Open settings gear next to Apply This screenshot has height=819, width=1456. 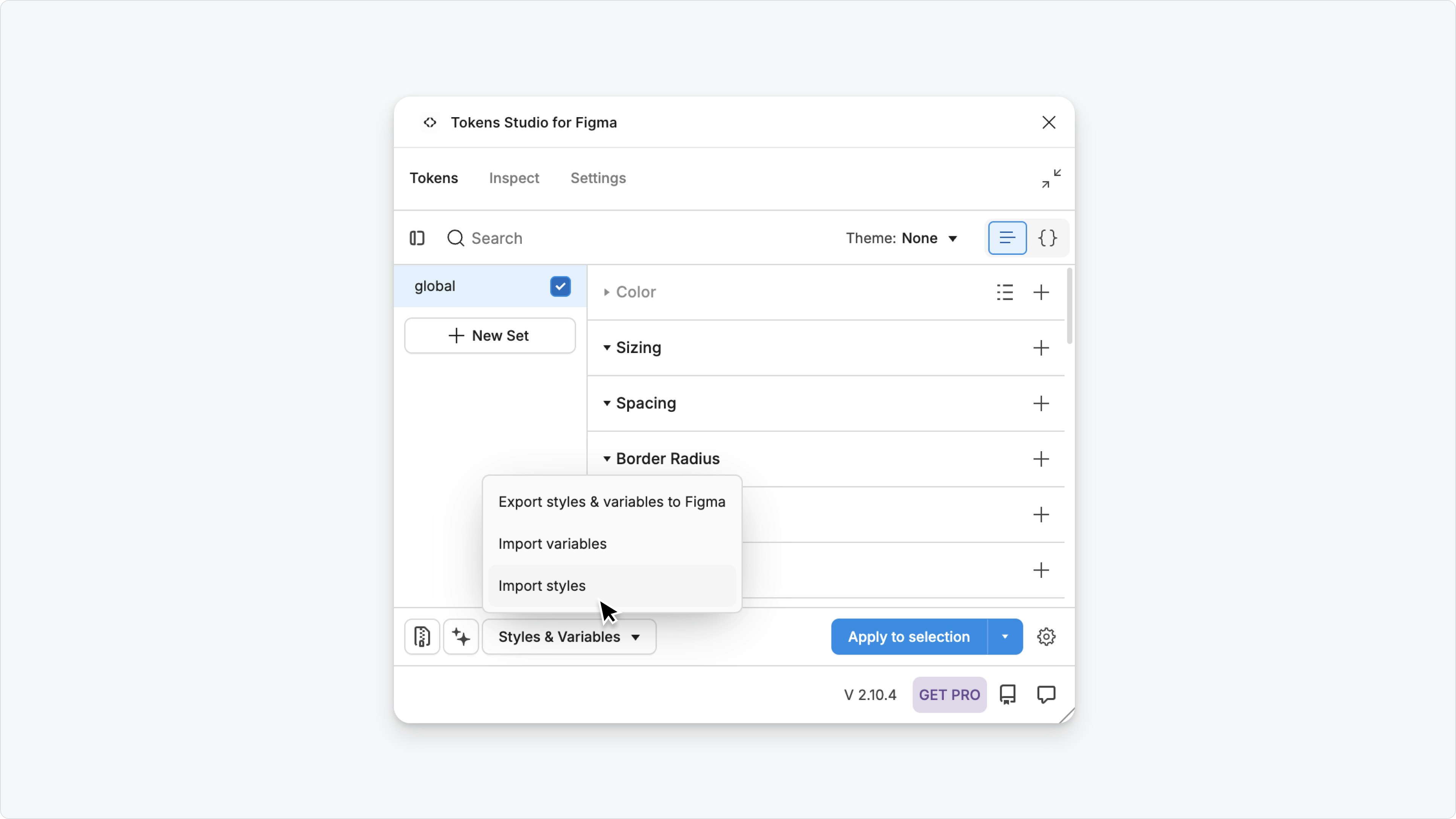(1046, 637)
